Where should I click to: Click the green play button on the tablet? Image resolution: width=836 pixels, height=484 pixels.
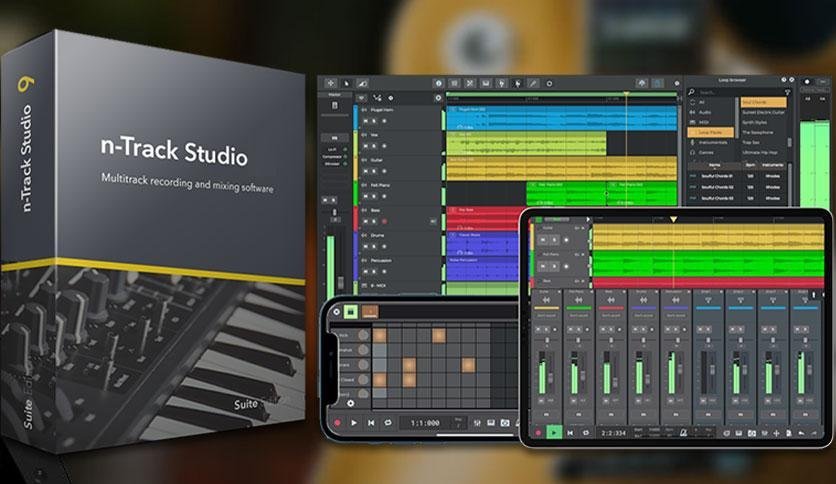click(553, 432)
